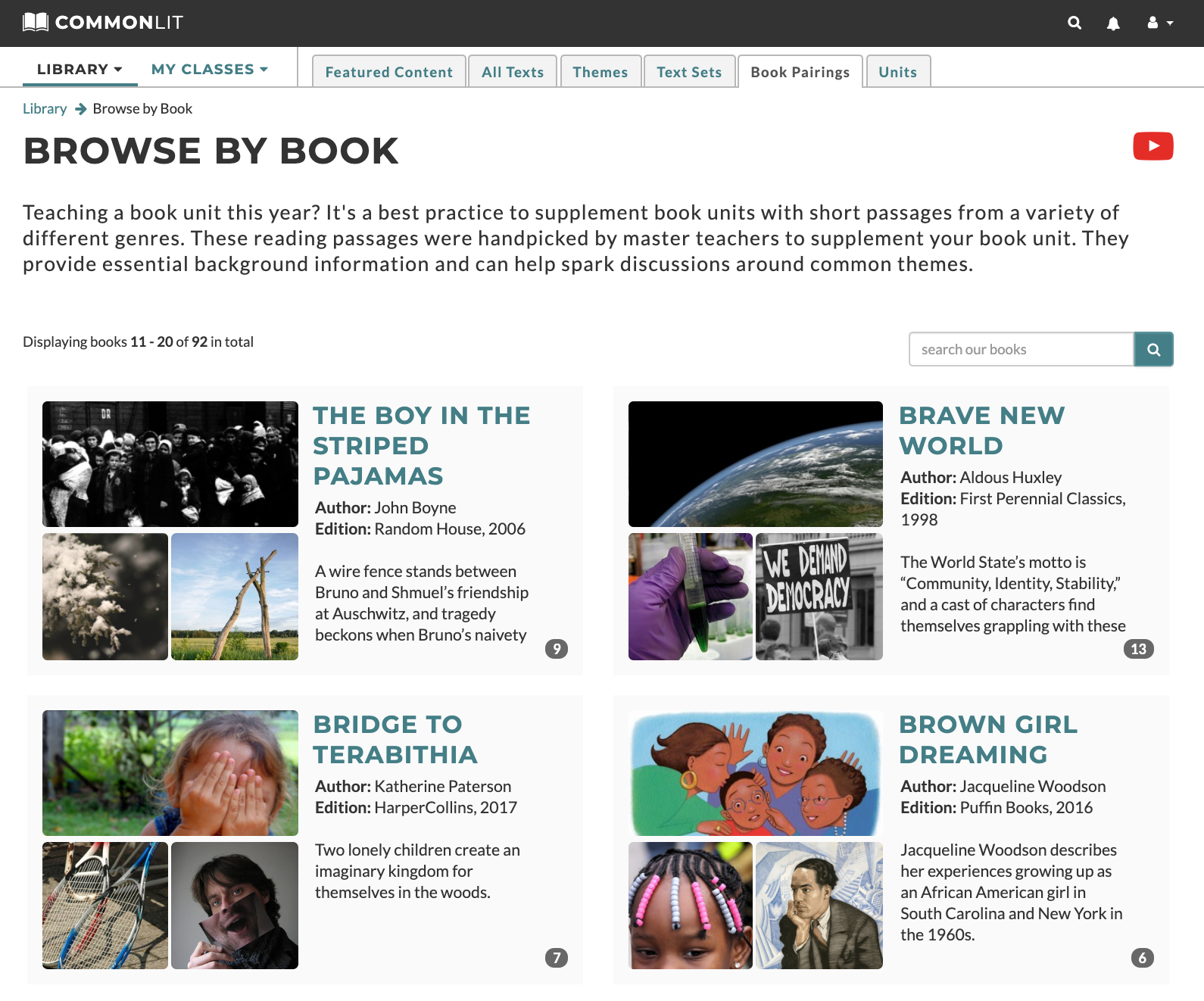This screenshot has height=1001, width=1204.
Task: Click the CommonLit book logo
Action: click(36, 22)
